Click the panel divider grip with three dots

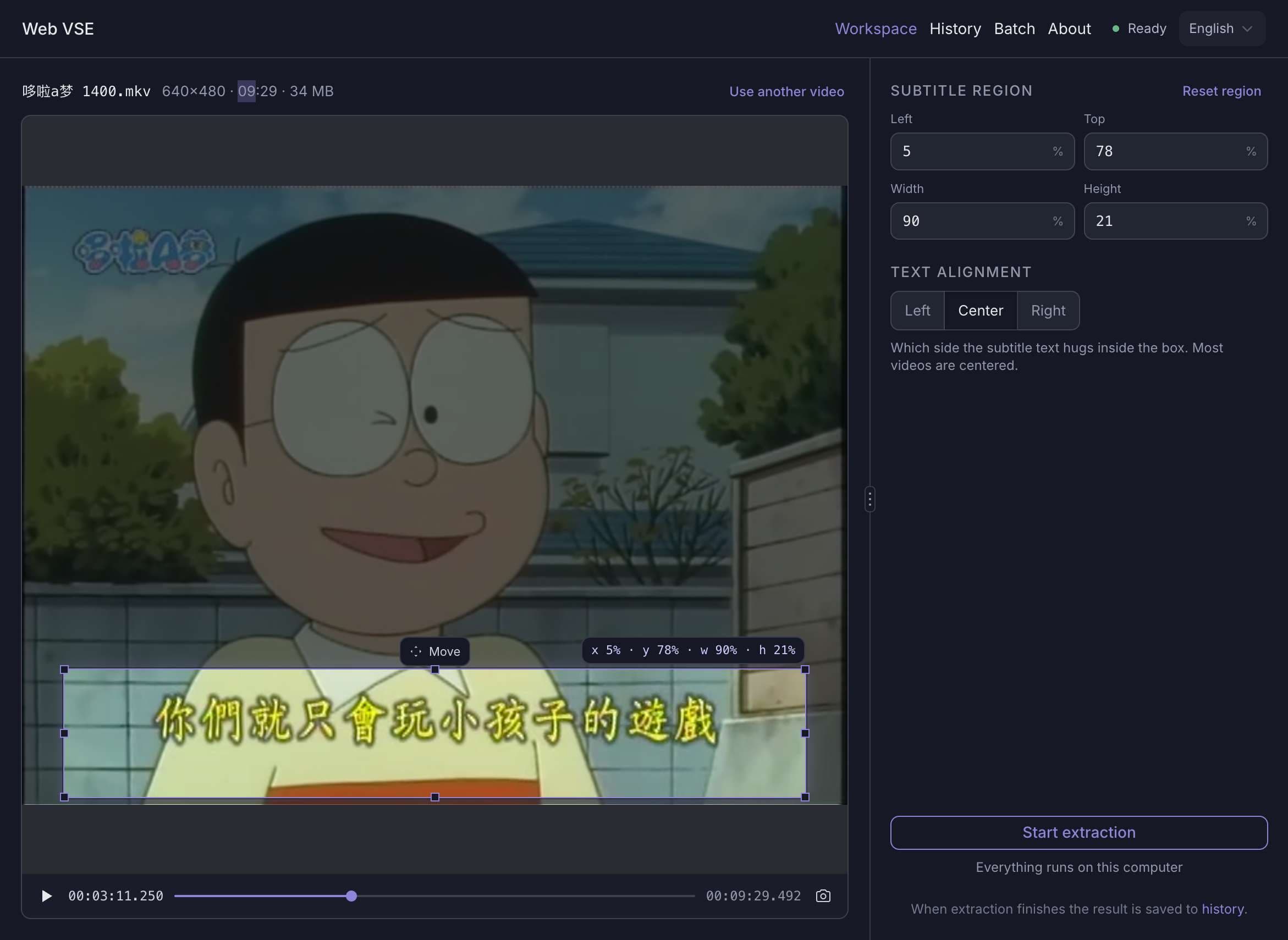pos(869,499)
